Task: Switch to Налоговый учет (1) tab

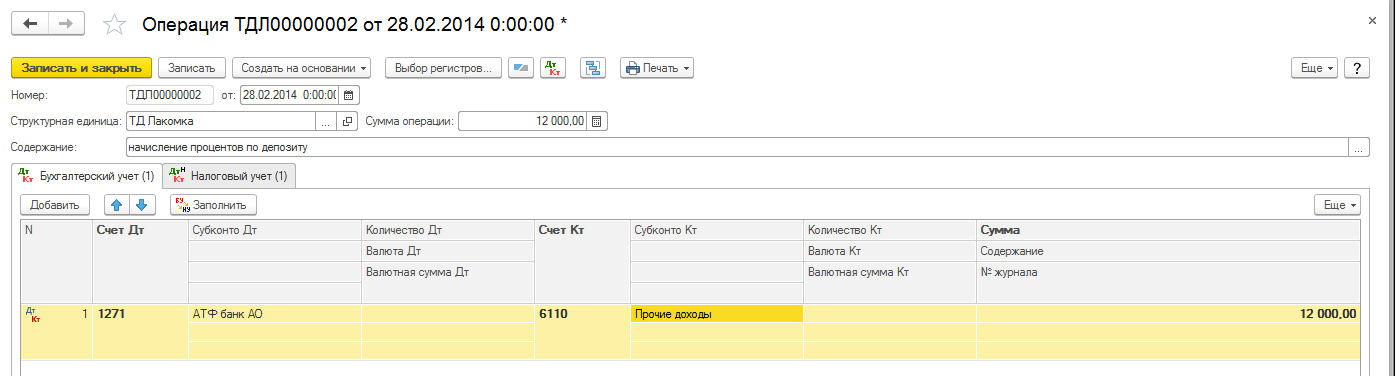Action: coord(229,176)
